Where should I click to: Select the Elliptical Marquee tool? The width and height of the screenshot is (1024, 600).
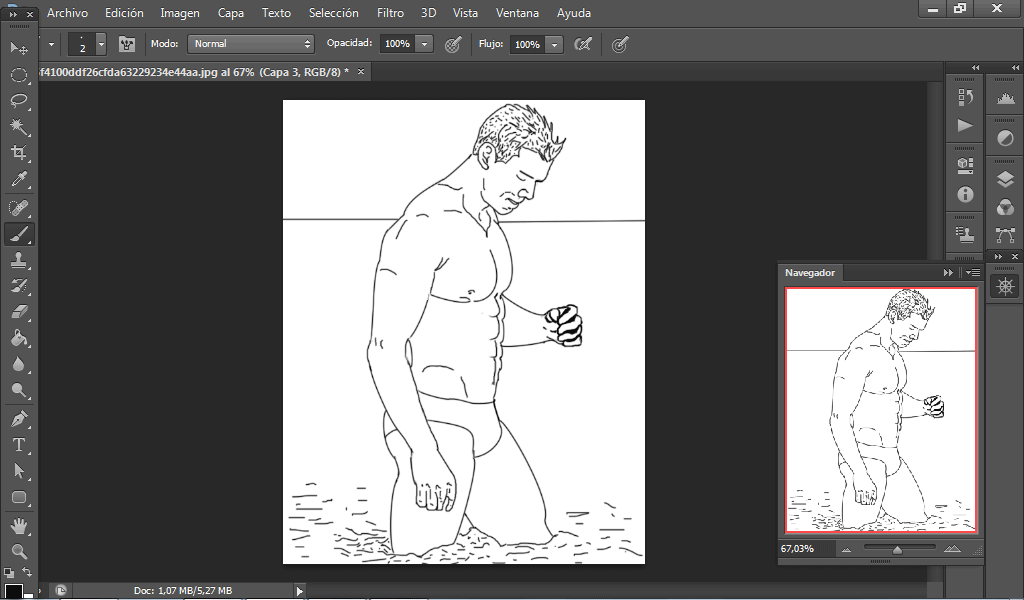pyautogui.click(x=19, y=75)
